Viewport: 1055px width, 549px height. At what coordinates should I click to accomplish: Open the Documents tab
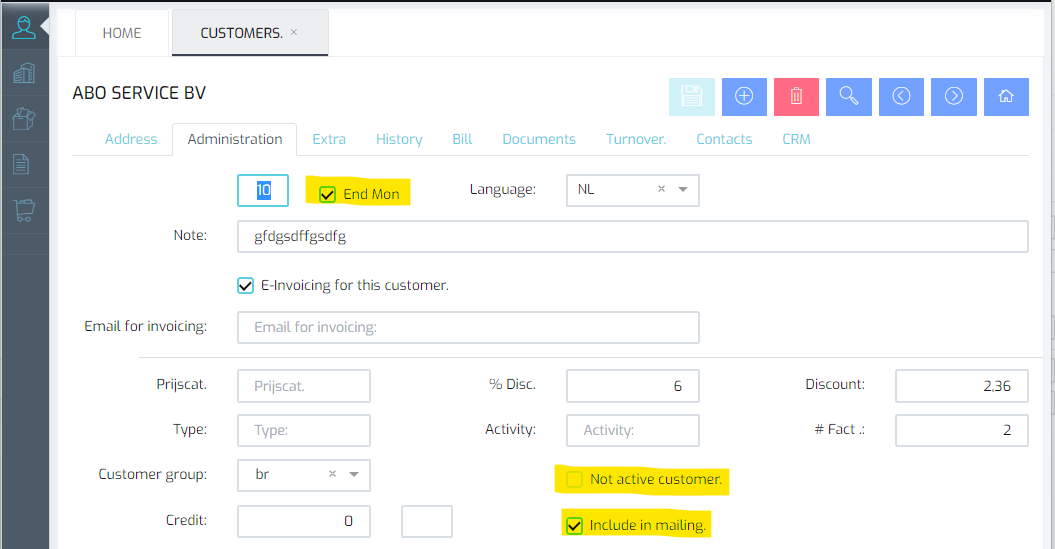[x=539, y=139]
